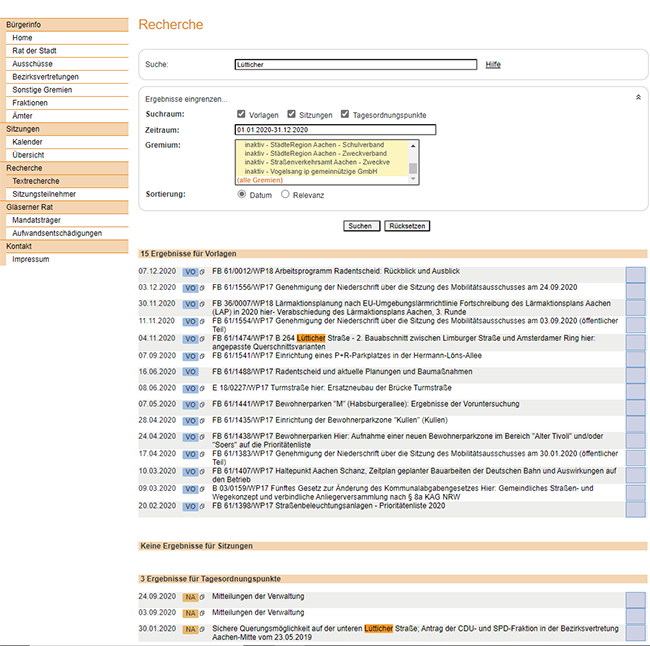Viewport: 650px width, 646px height.
Task: Click the VO badge for Arbeitsprogramm Radentscheid entry
Action: point(189,271)
